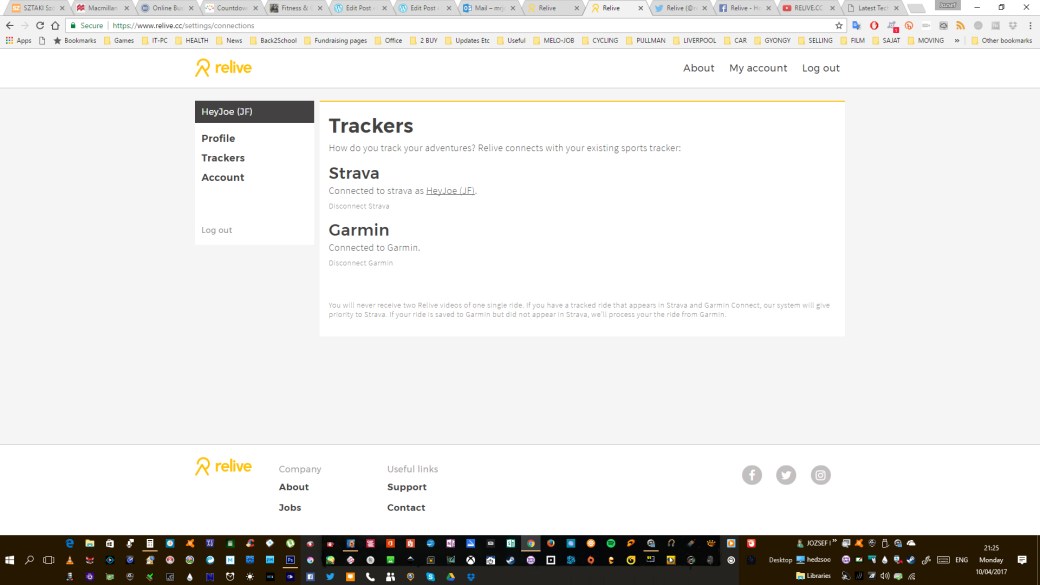The image size is (1040, 585).
Task: Bookmark this page with the star icon
Action: pos(839,25)
